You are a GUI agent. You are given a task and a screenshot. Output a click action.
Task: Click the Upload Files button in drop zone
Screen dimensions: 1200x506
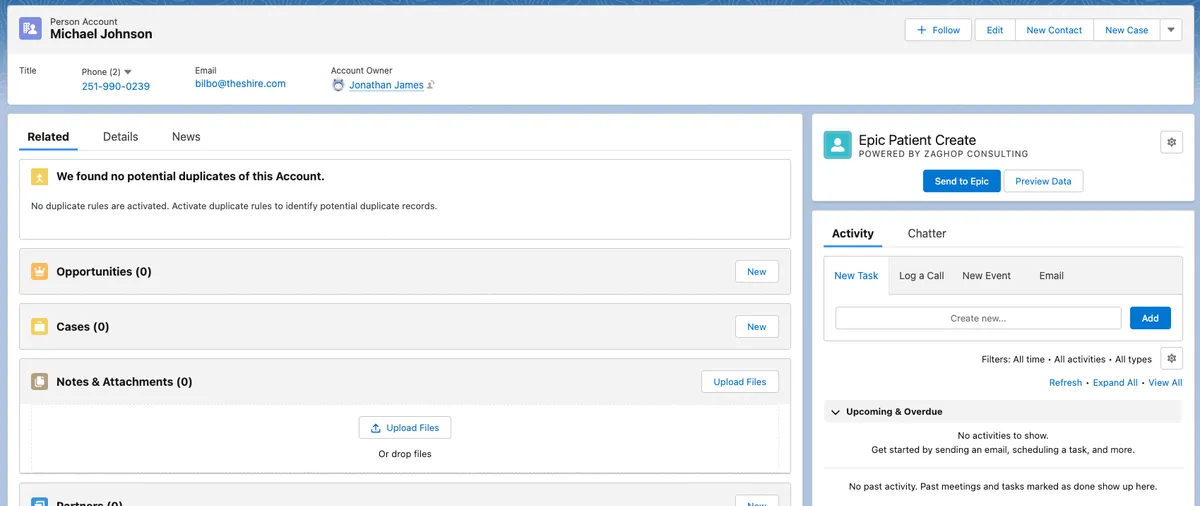(x=405, y=427)
